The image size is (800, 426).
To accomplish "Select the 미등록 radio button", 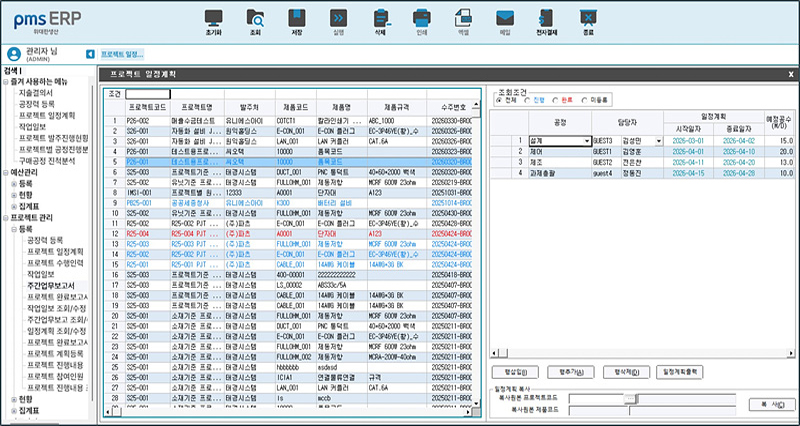I will point(584,101).
